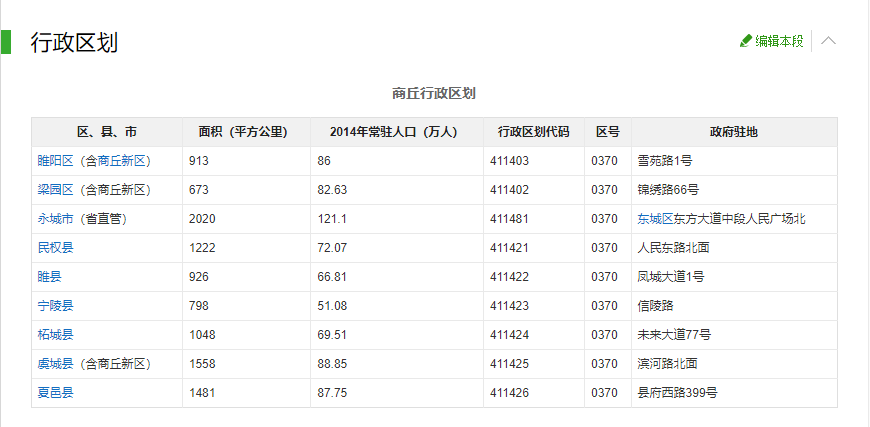Viewport: 870px width, 427px height.
Task: Select the 柘城县 link
Action: tap(56, 335)
